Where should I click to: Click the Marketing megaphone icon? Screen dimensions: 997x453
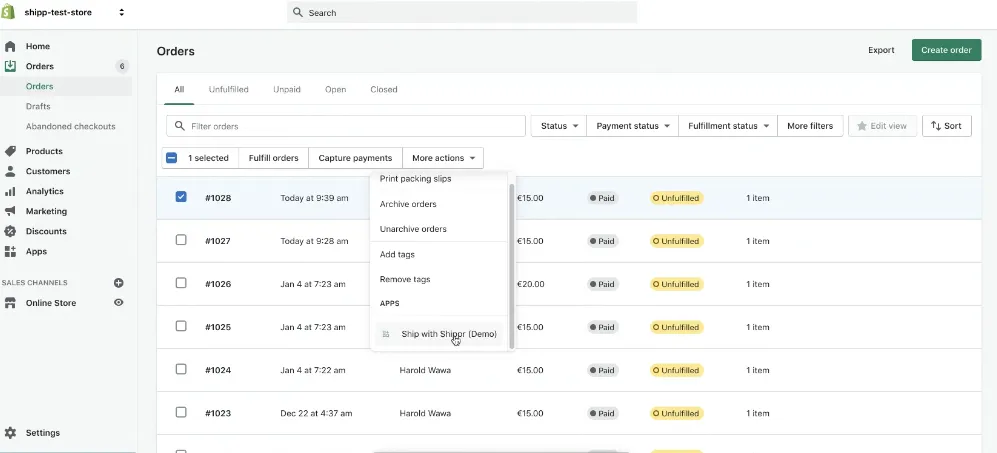pyautogui.click(x=10, y=211)
